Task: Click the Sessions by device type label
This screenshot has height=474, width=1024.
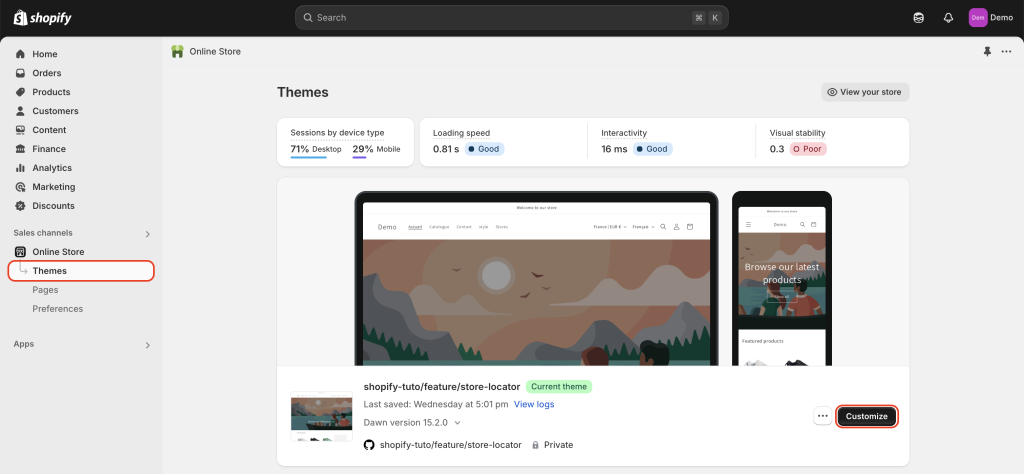Action: coord(337,133)
